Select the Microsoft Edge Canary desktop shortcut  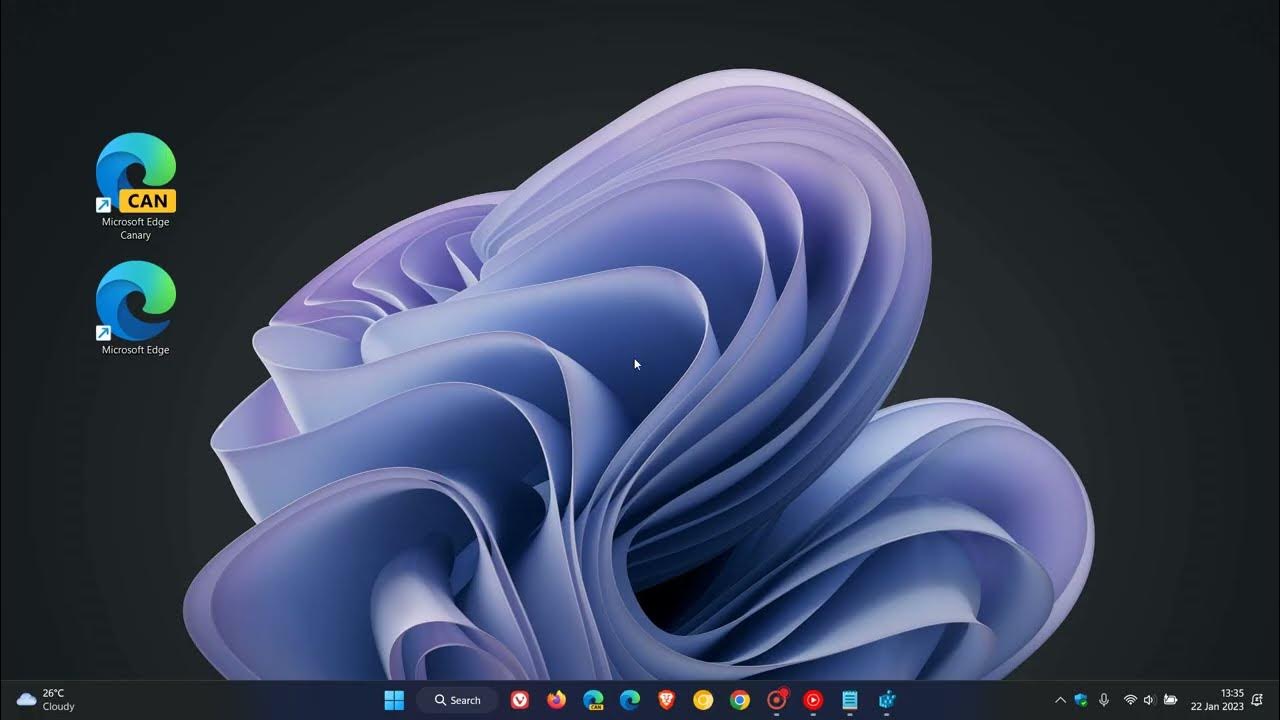(x=136, y=187)
